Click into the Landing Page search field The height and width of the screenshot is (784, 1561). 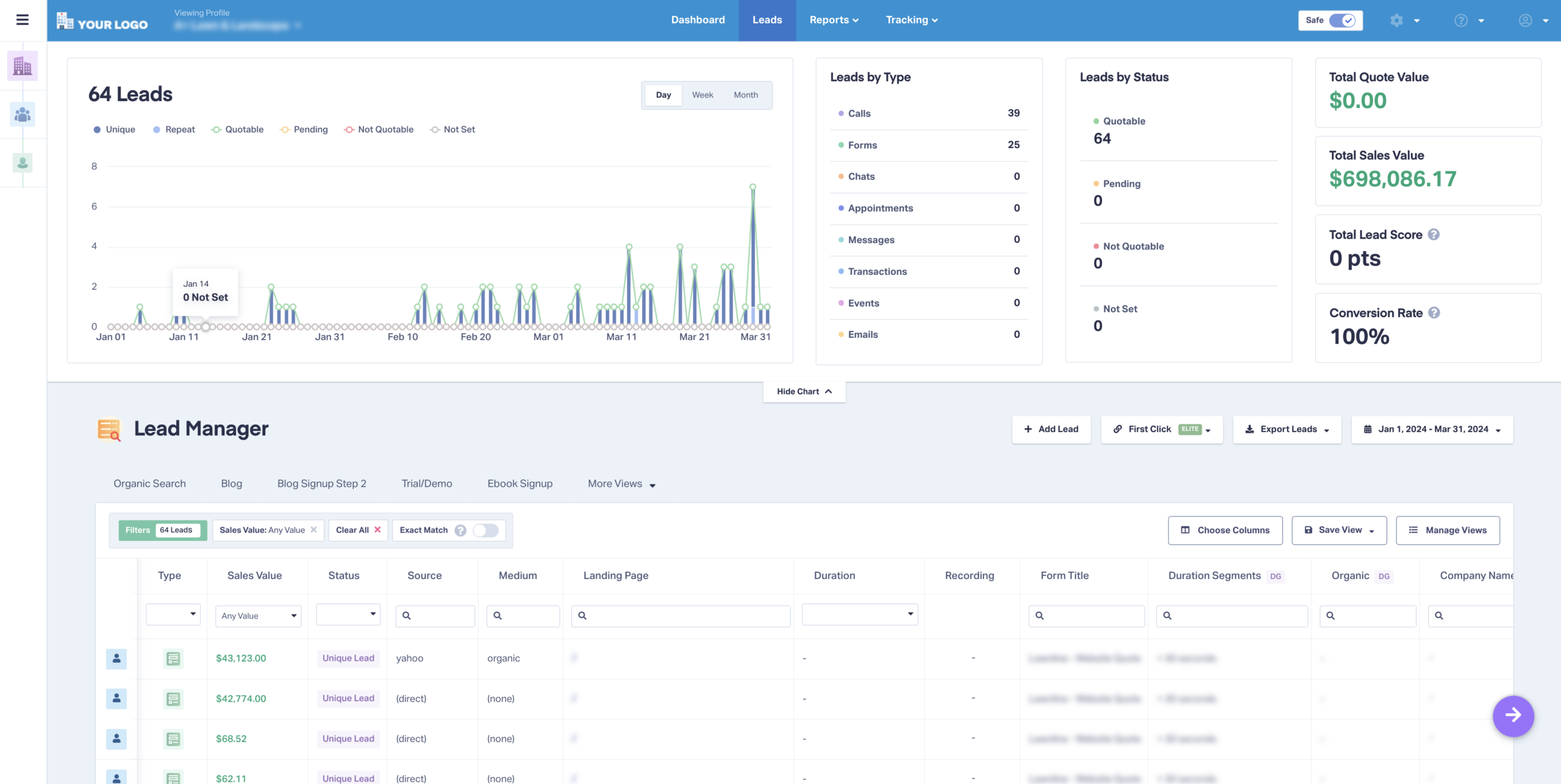pos(680,616)
